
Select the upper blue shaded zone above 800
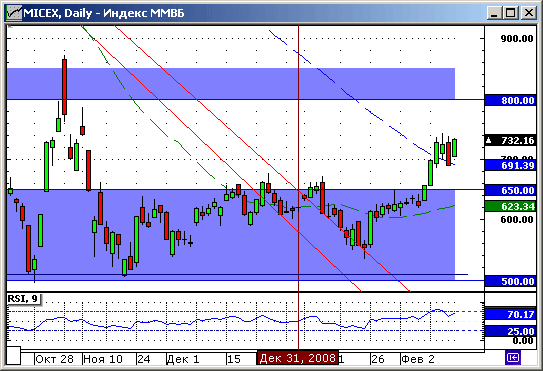click(231, 83)
